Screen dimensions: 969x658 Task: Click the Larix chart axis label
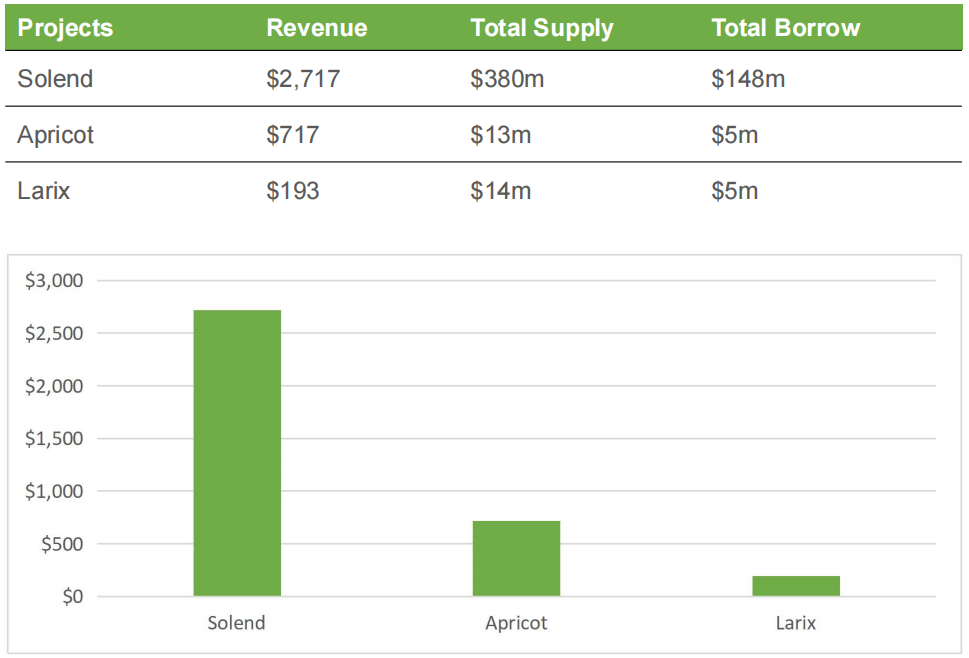pos(796,622)
